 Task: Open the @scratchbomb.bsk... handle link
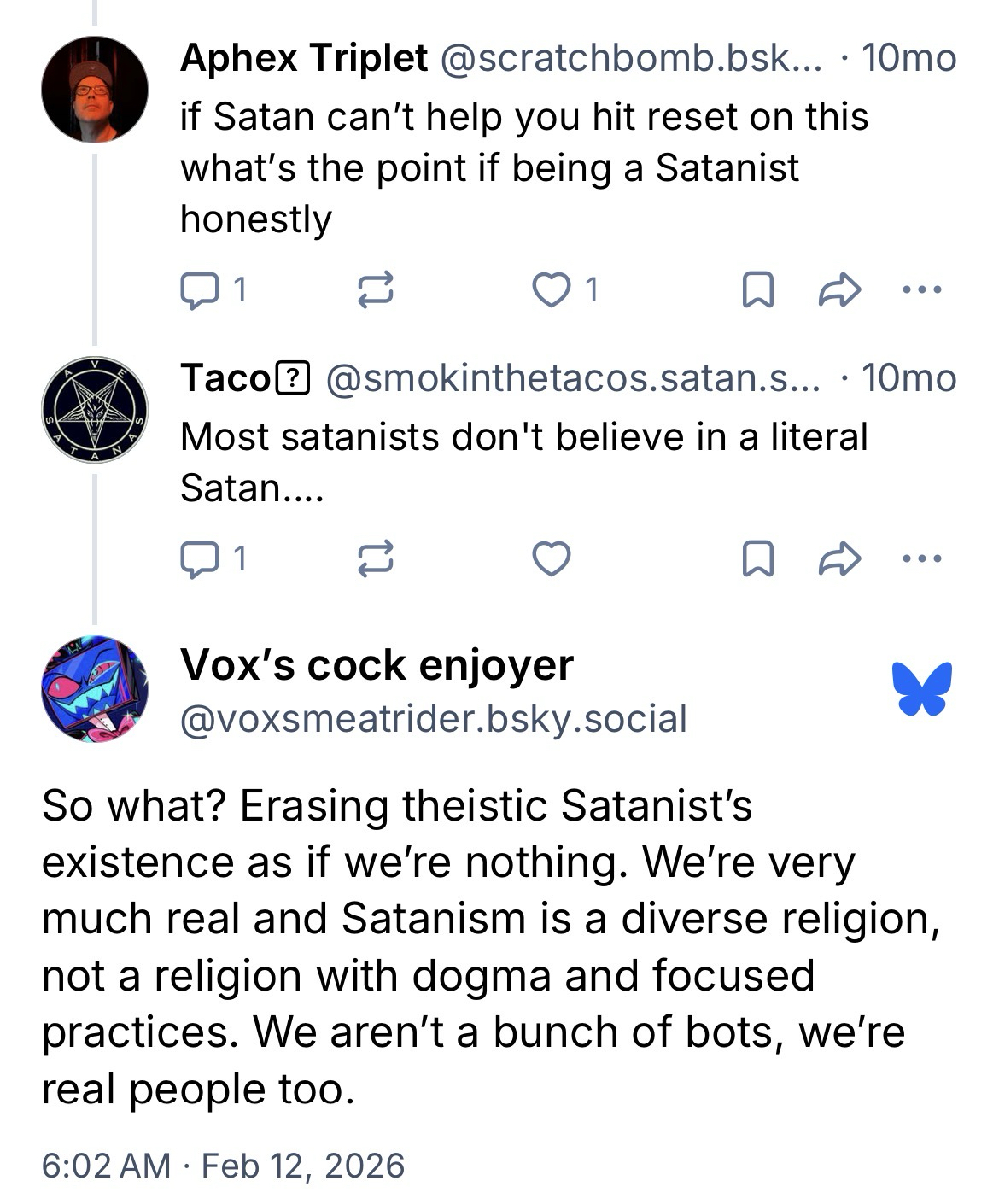point(630,58)
